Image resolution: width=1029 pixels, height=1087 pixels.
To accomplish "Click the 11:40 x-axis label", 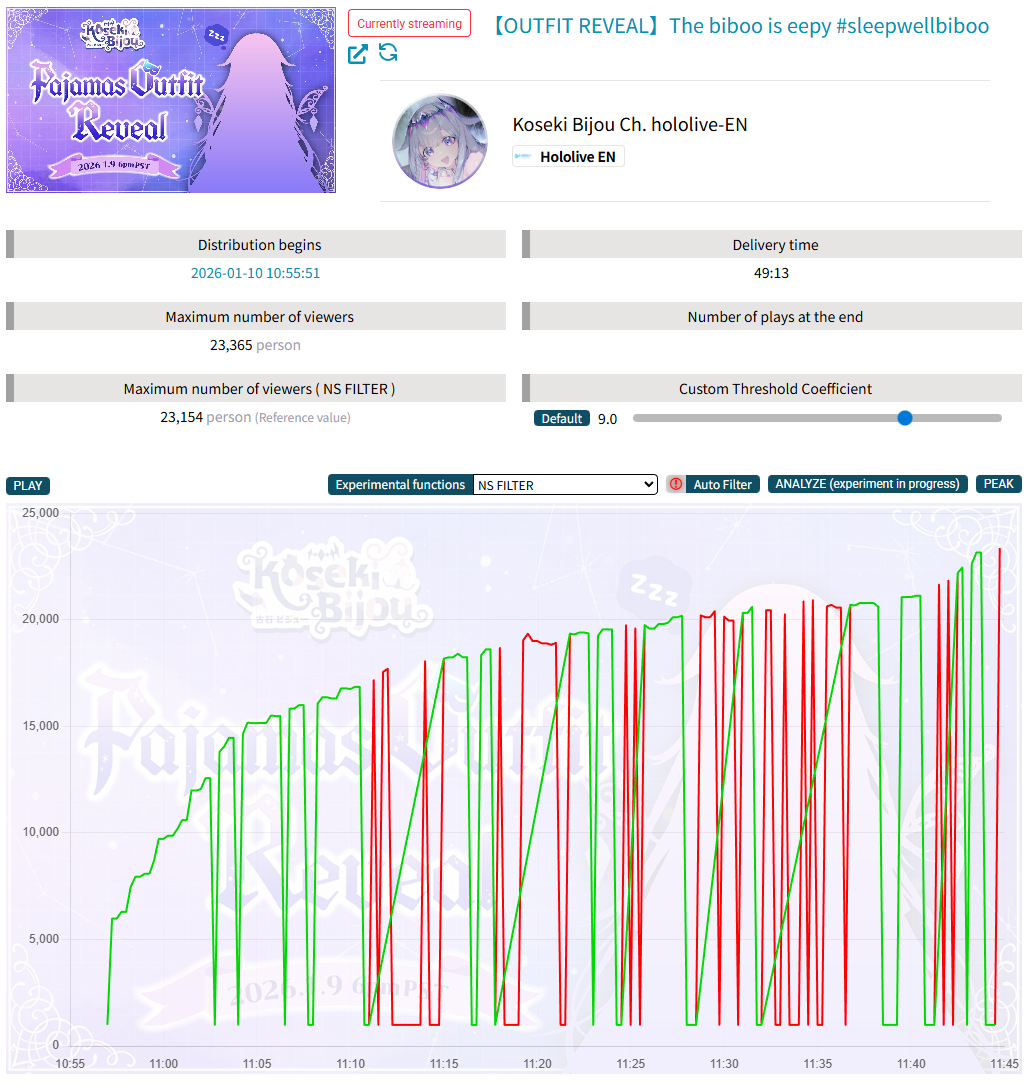I will 911,1063.
